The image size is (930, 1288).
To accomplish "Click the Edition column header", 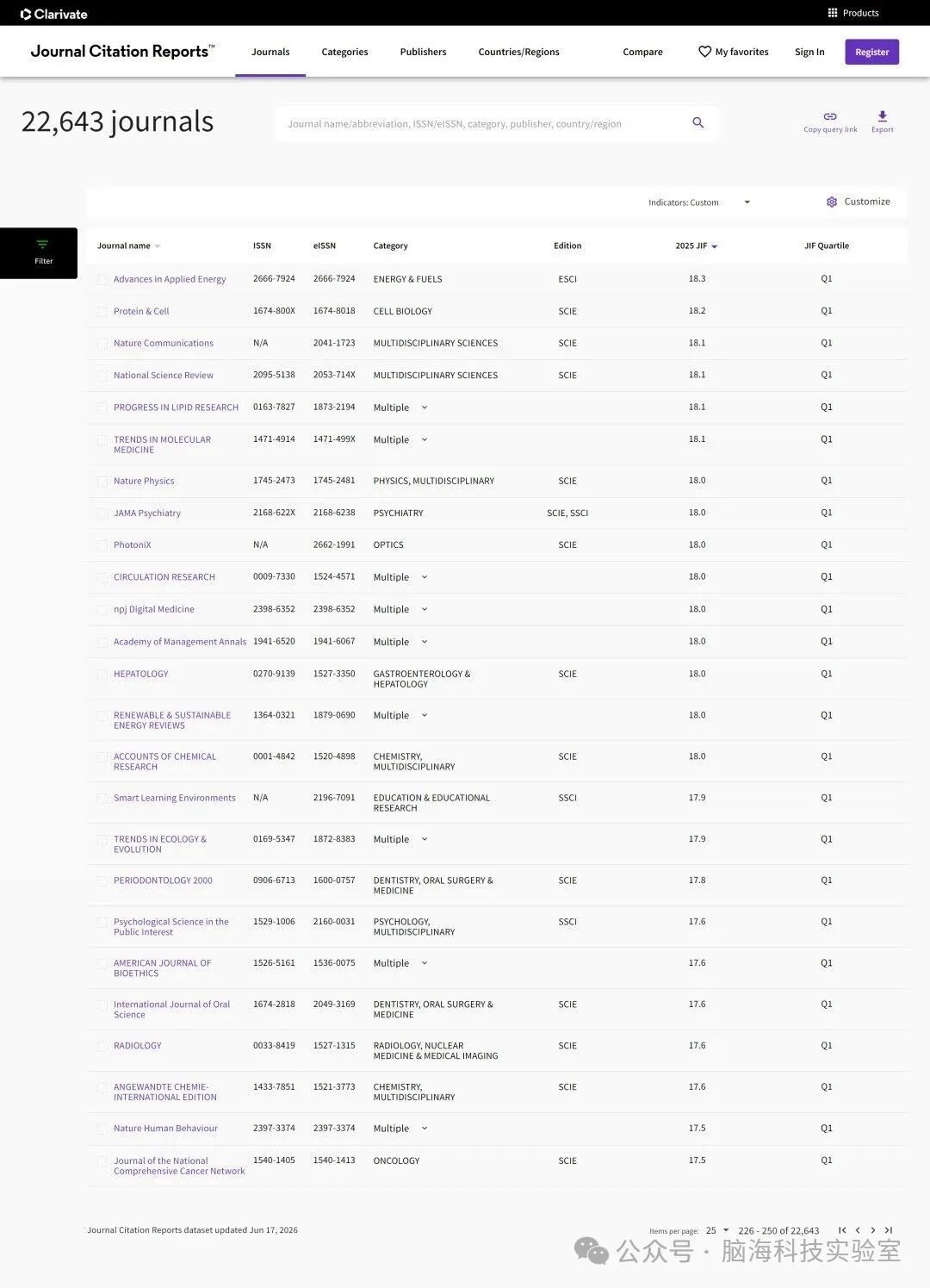I will (567, 246).
